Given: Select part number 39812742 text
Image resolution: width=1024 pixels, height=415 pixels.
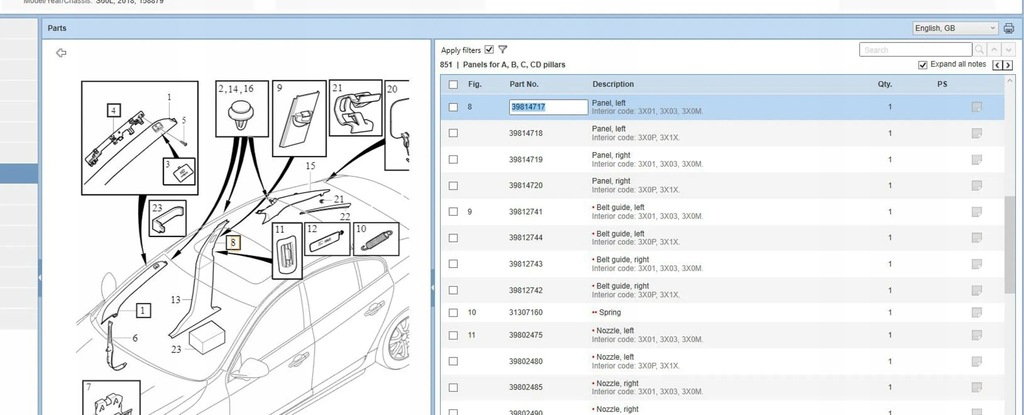Looking at the screenshot, I should point(526,290).
